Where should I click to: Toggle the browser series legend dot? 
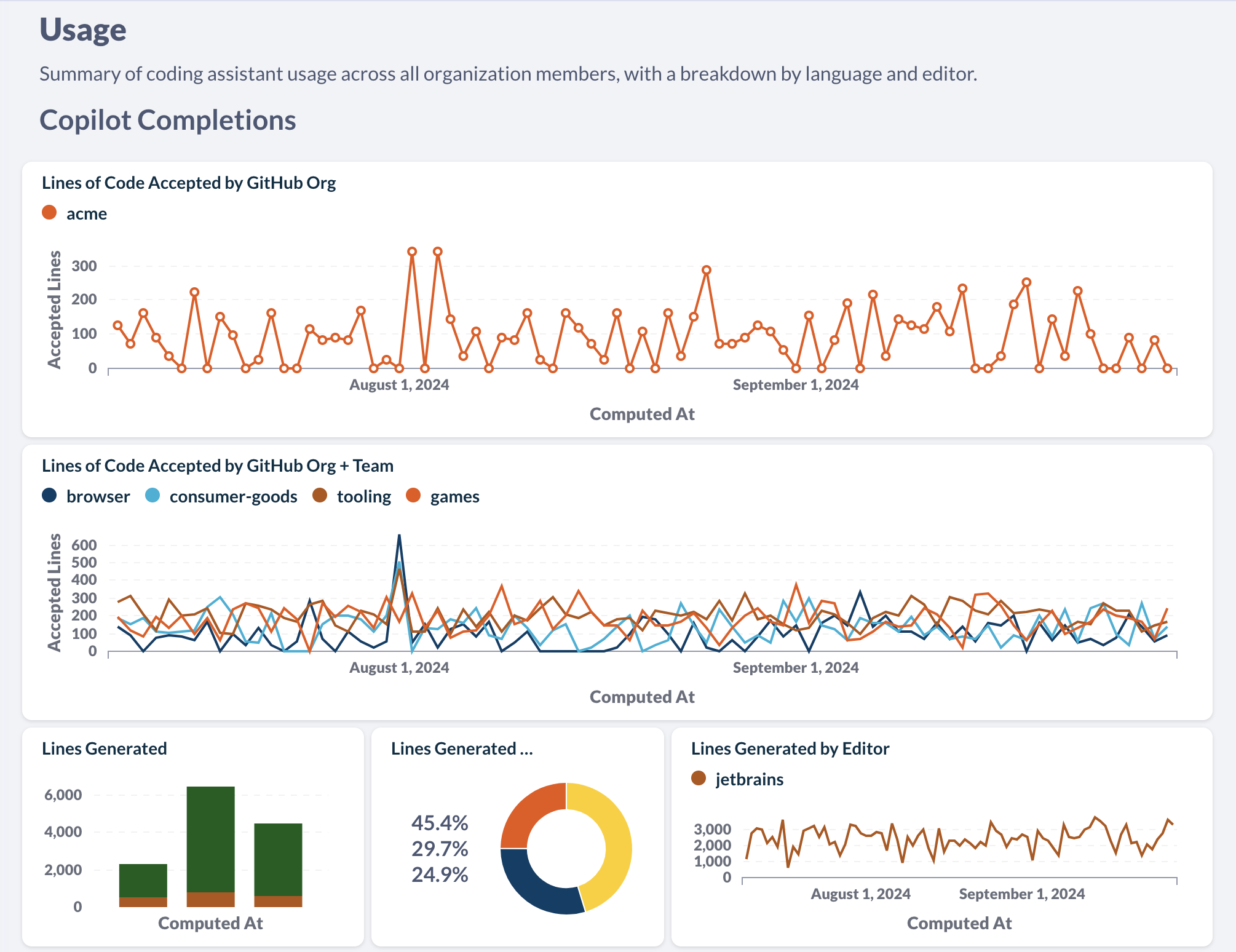49,496
